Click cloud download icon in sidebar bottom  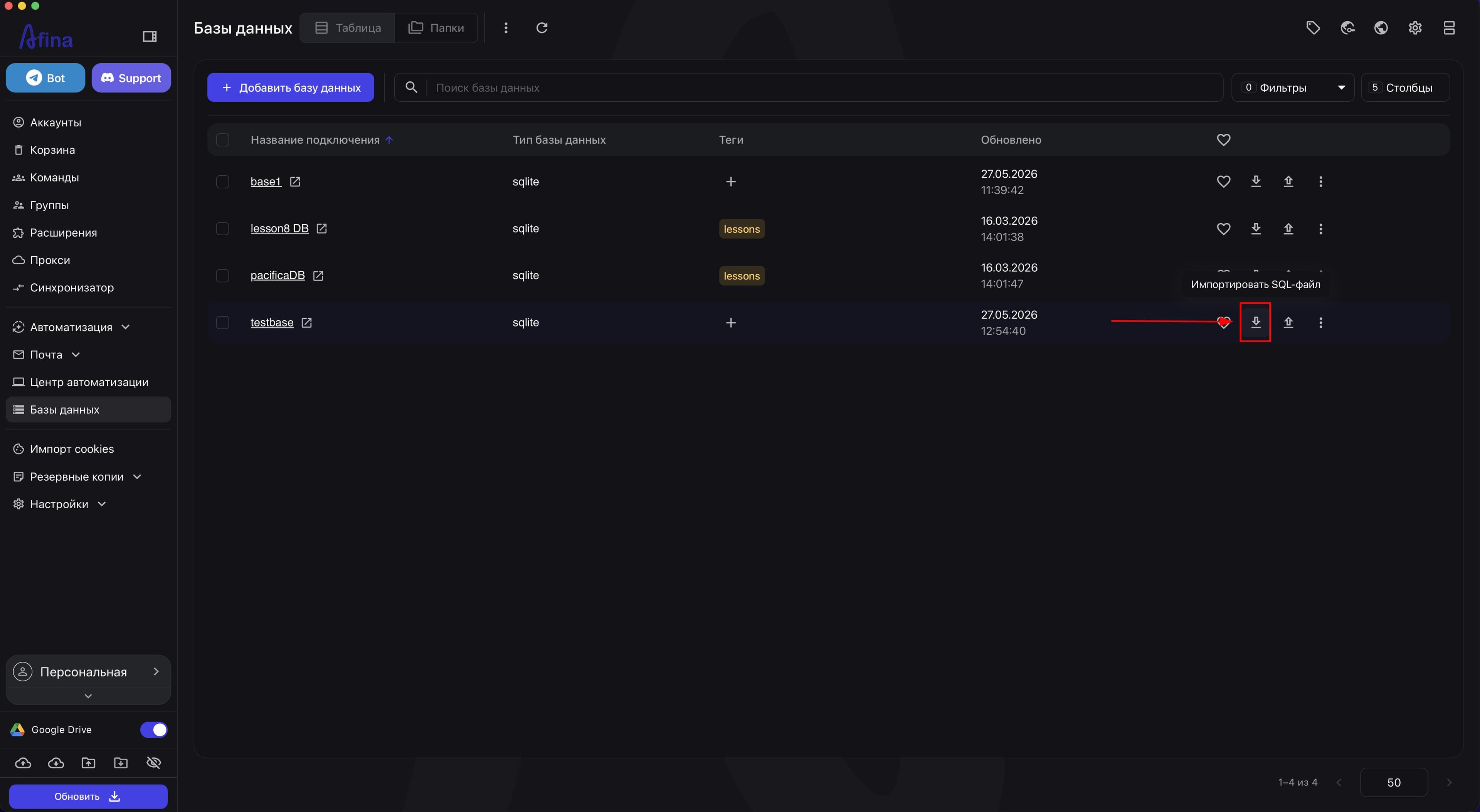coord(56,763)
